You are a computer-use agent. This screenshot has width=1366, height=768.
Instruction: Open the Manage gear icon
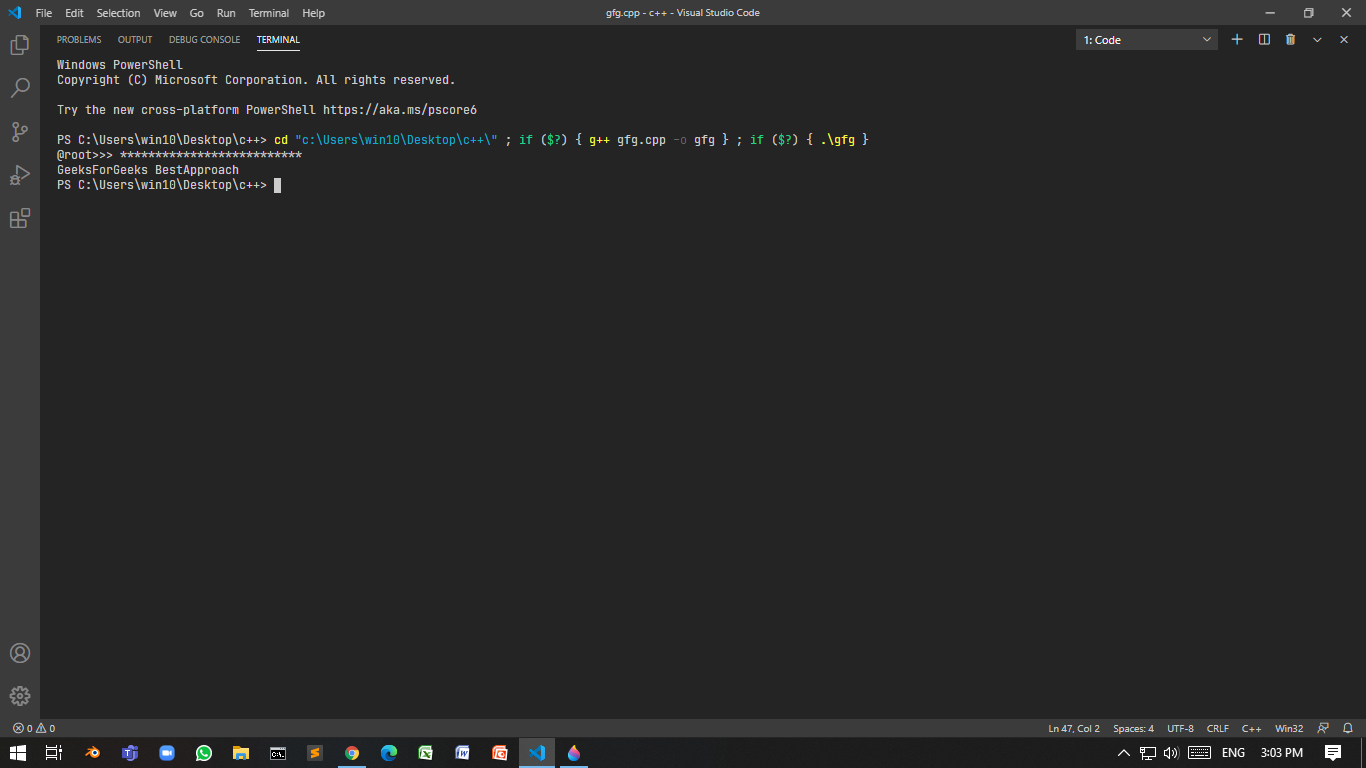(20, 696)
